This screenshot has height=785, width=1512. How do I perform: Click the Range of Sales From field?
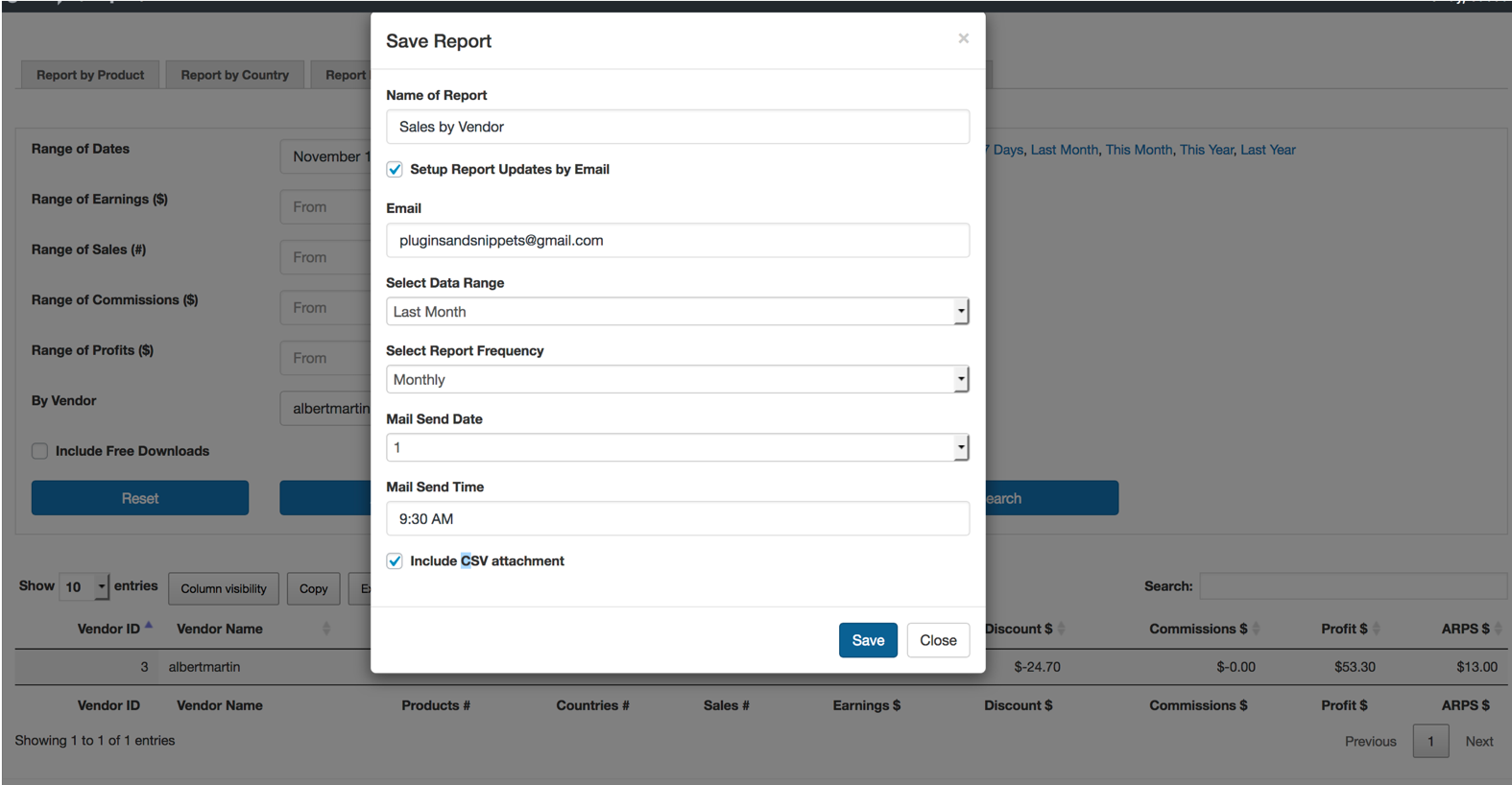point(325,257)
